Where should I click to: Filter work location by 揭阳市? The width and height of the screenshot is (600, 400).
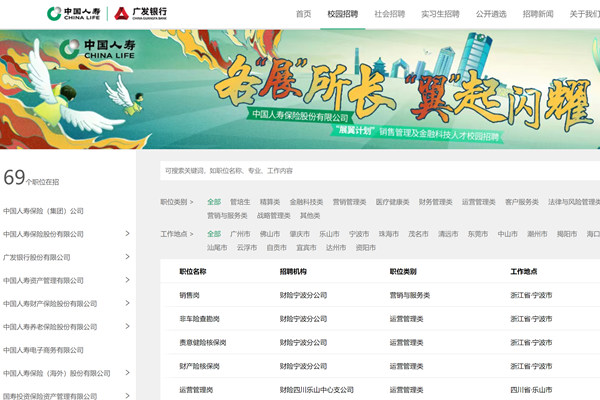tap(567, 234)
